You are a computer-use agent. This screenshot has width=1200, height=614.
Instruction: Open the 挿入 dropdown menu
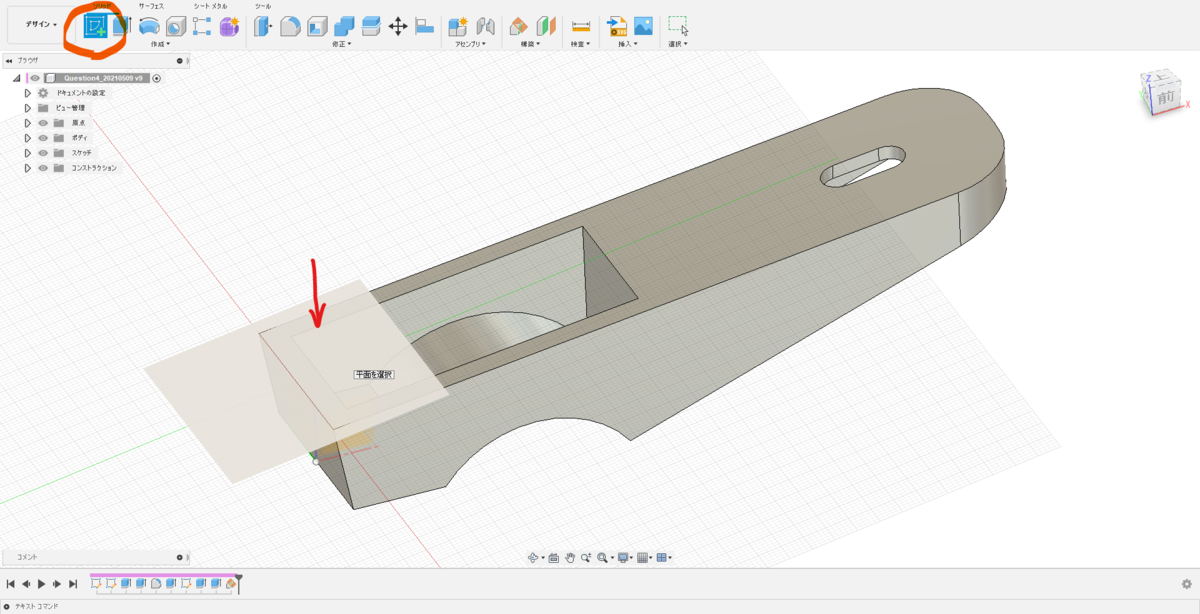click(x=630, y=44)
